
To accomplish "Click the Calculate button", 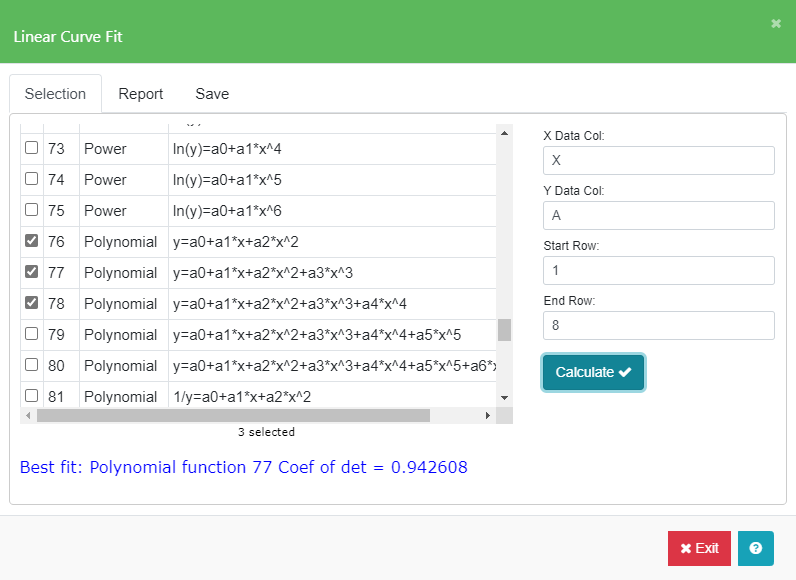I will [x=593, y=372].
